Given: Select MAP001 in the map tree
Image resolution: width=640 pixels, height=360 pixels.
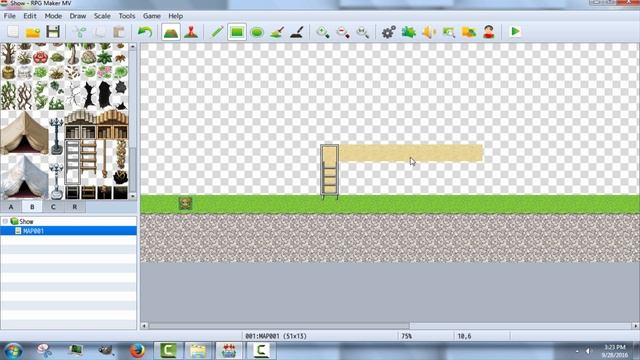Looking at the screenshot, I should coord(33,231).
